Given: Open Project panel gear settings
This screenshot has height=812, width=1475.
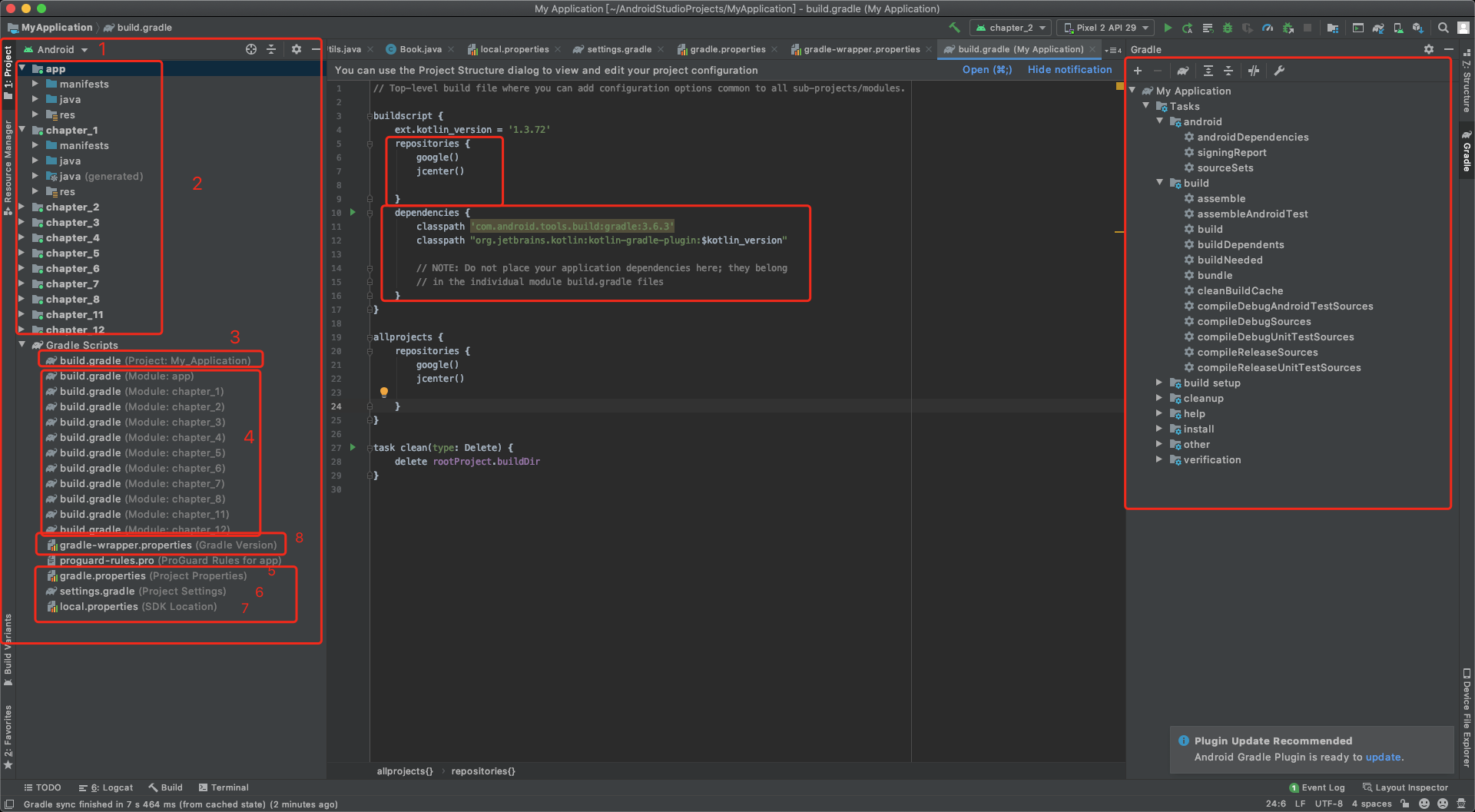Looking at the screenshot, I should click(x=297, y=49).
